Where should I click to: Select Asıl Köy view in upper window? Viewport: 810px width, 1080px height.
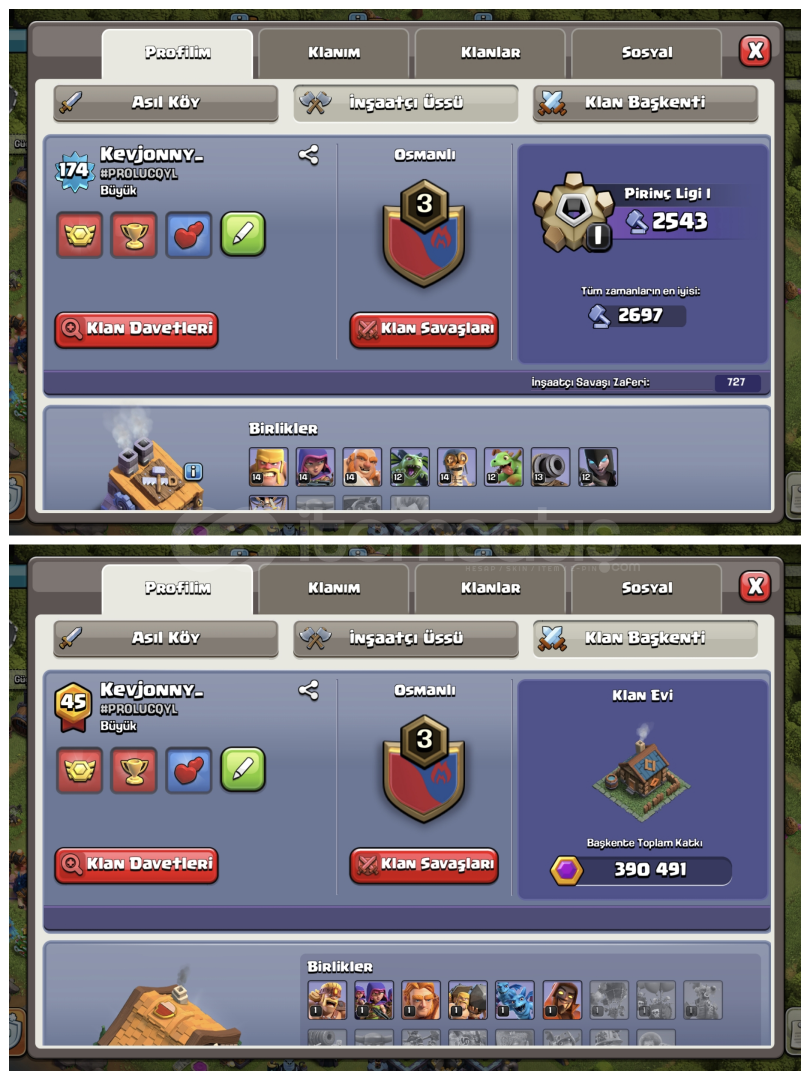(x=166, y=103)
